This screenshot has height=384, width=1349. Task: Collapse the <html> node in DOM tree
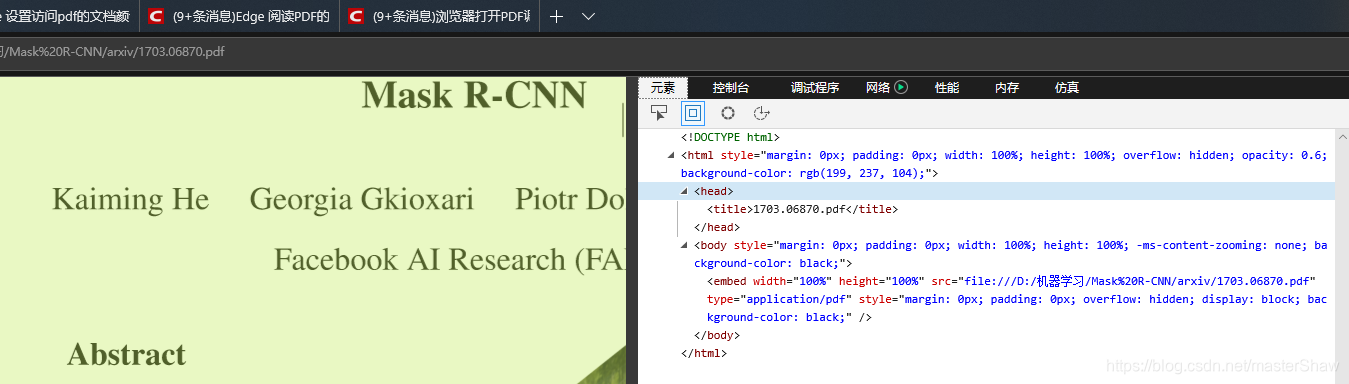(x=671, y=155)
